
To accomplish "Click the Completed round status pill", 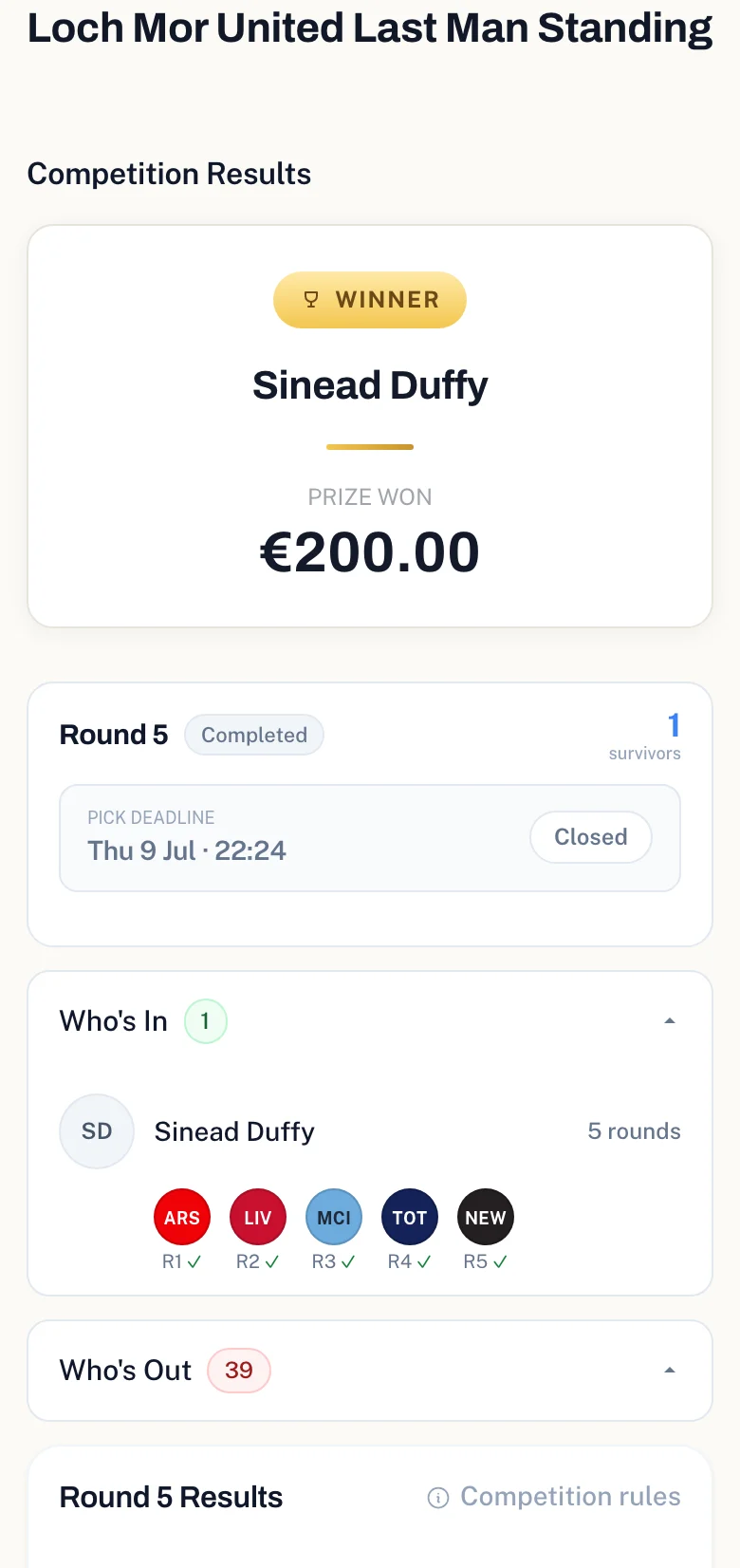I will tap(254, 735).
